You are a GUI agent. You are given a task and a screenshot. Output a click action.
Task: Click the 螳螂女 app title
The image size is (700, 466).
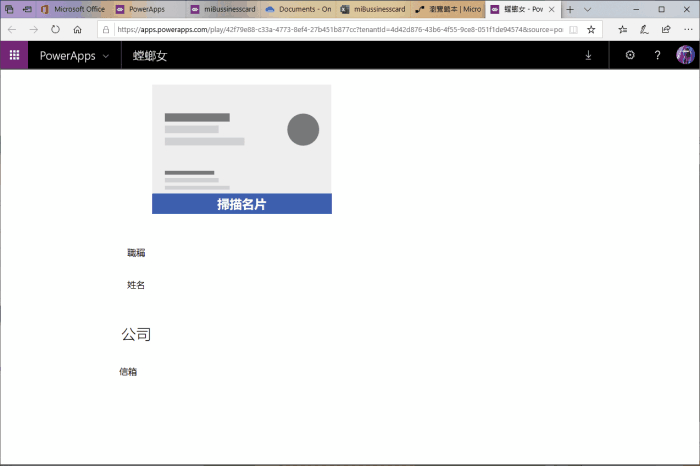150,56
